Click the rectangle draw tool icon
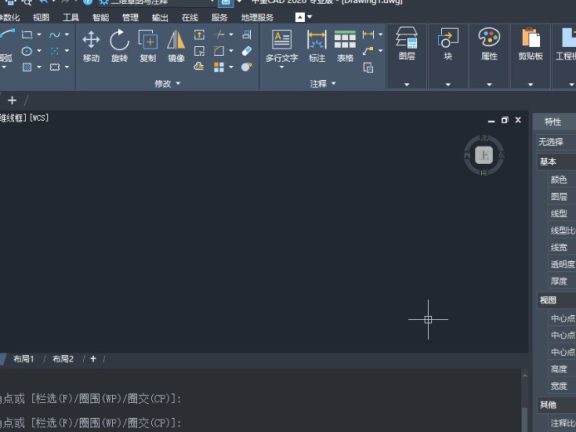 click(x=27, y=35)
